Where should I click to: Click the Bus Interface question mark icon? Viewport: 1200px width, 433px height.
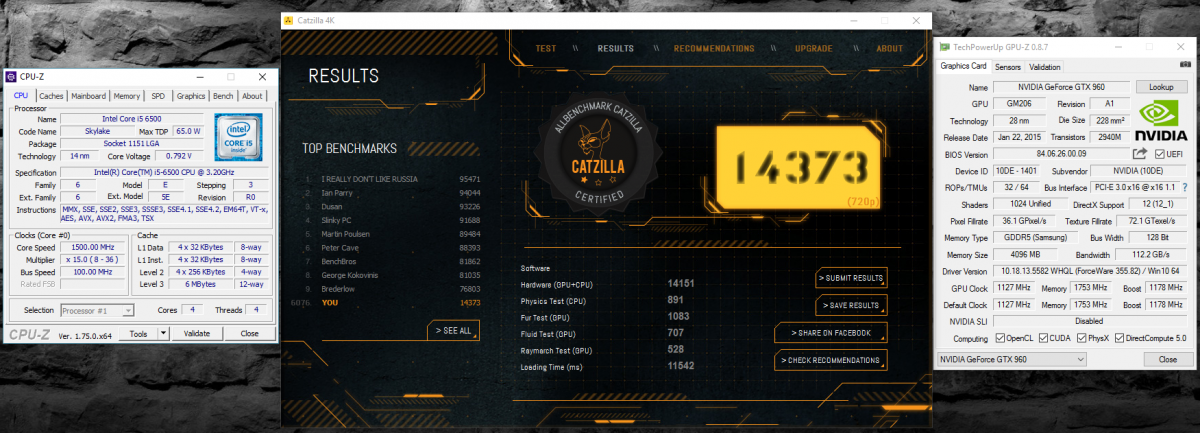(x=1185, y=187)
